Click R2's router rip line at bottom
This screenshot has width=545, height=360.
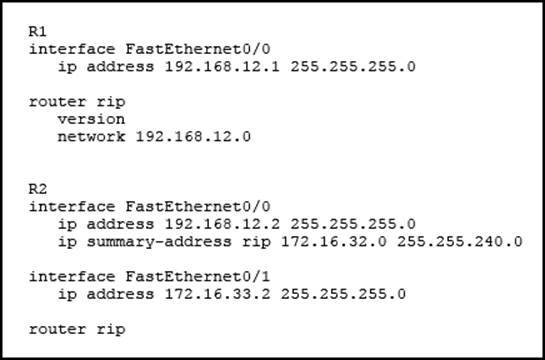77,329
